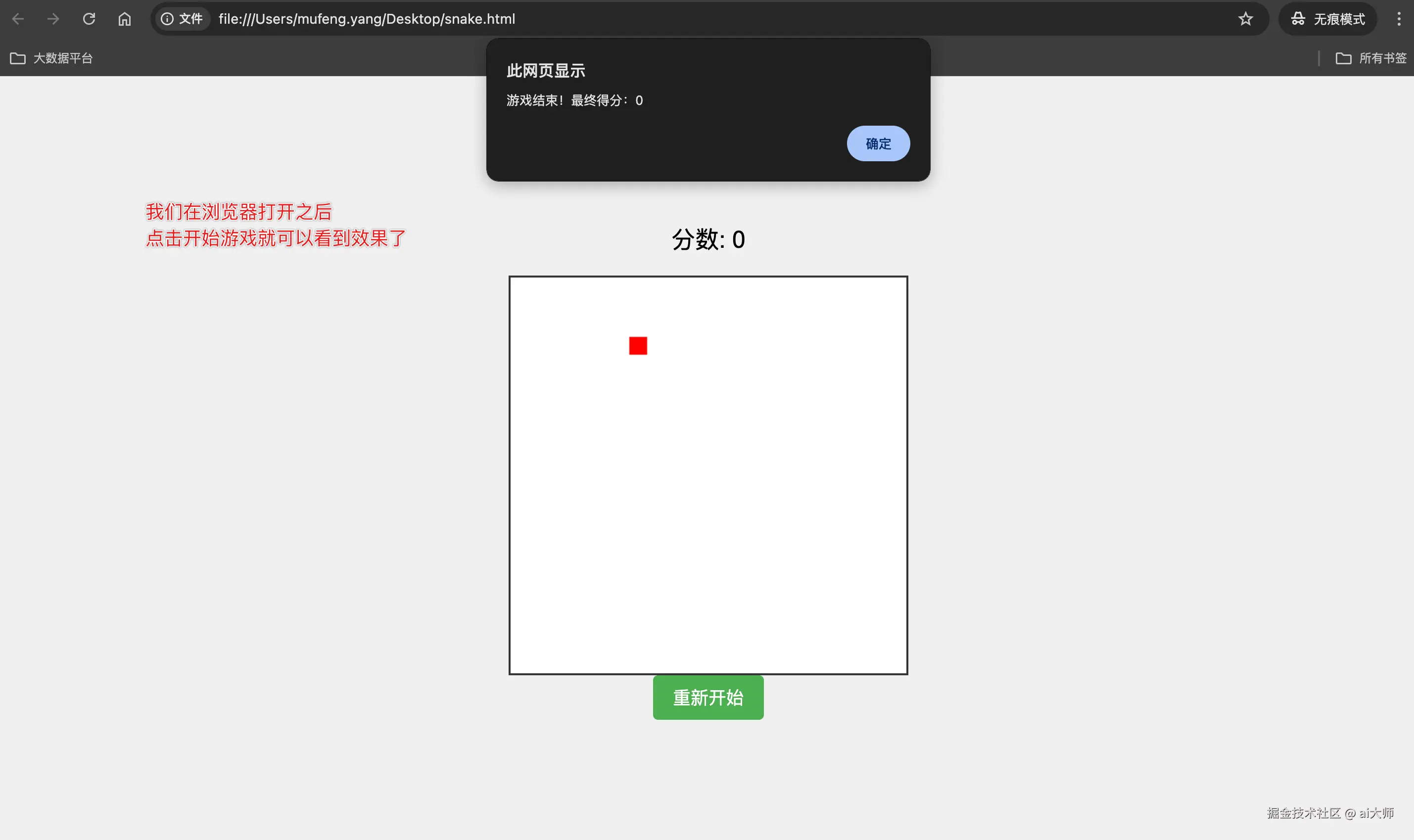
Task: Click the 此网页显示 dialog title
Action: 545,70
